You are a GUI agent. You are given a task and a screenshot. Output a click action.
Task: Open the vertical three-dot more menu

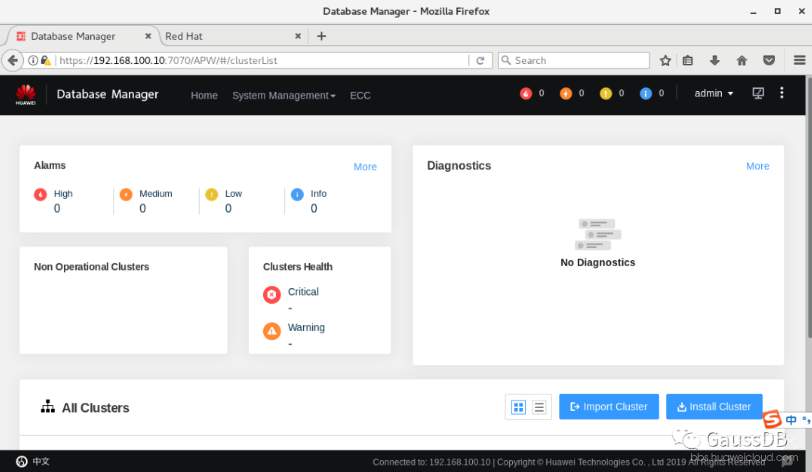click(x=781, y=93)
